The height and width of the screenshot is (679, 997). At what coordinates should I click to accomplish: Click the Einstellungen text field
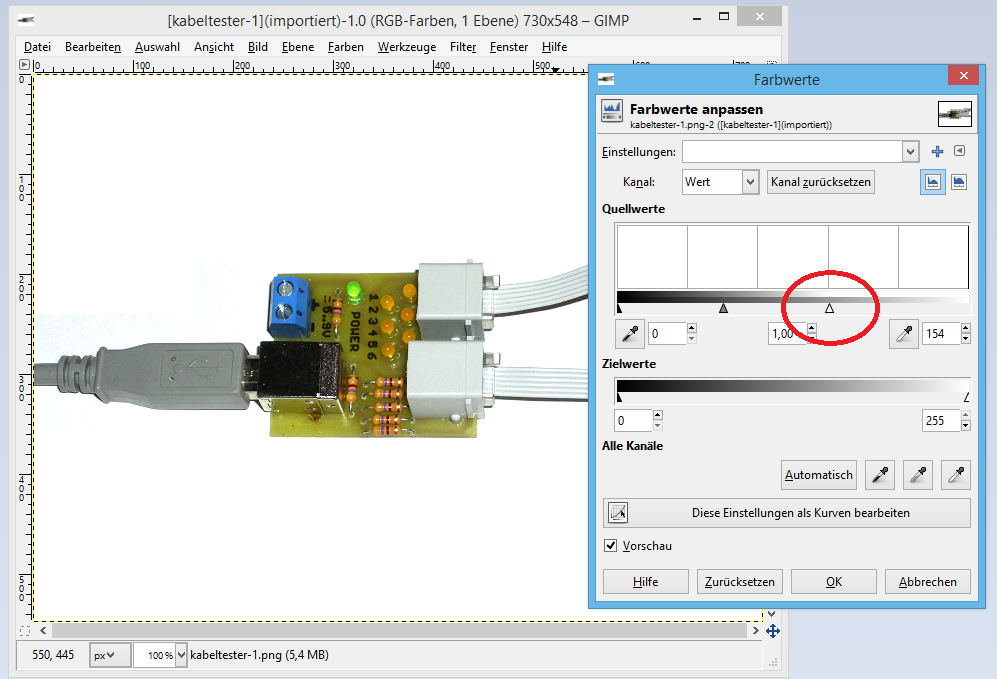792,151
